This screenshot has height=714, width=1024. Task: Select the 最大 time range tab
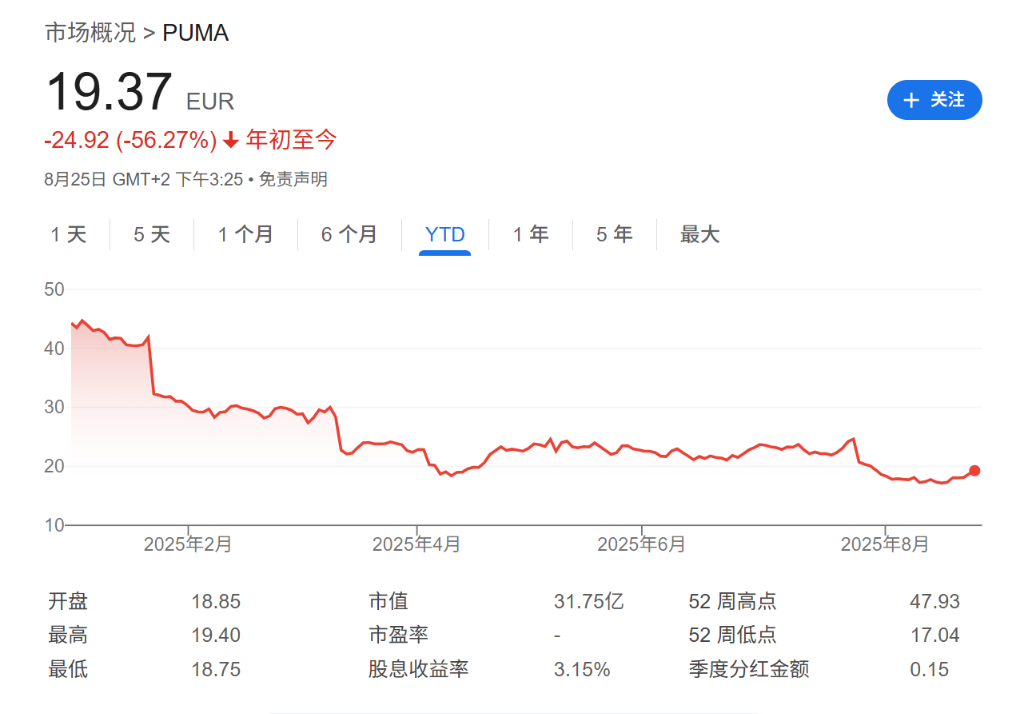click(700, 235)
